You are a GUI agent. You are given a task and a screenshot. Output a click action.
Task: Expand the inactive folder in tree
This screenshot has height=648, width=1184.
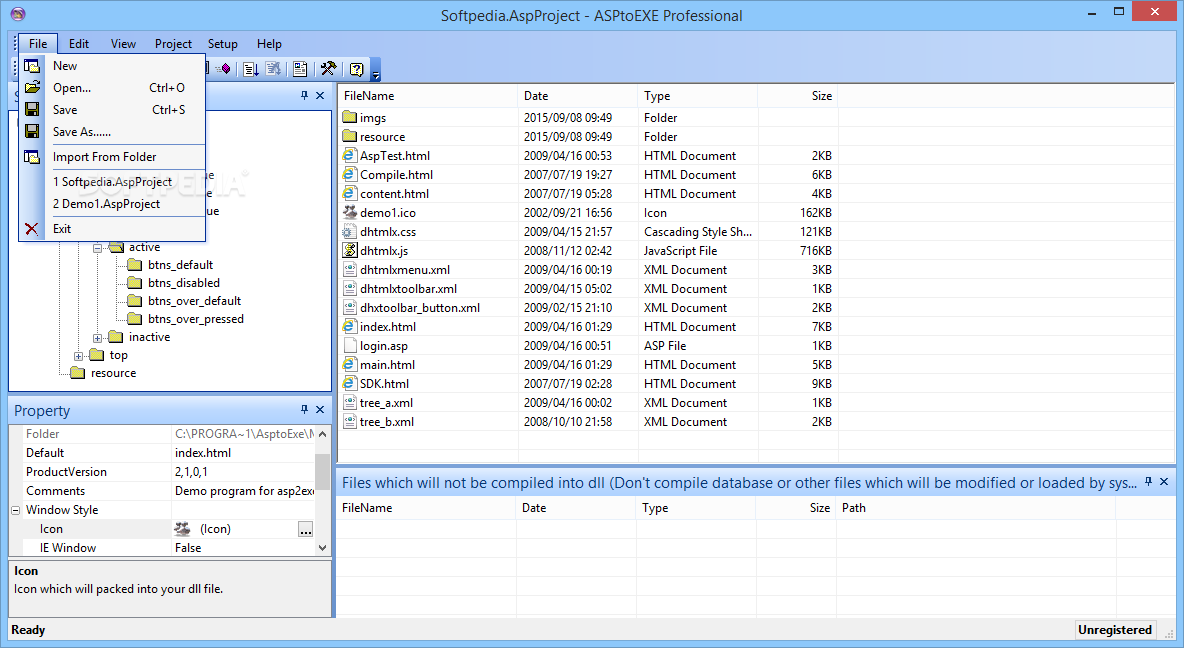point(97,338)
